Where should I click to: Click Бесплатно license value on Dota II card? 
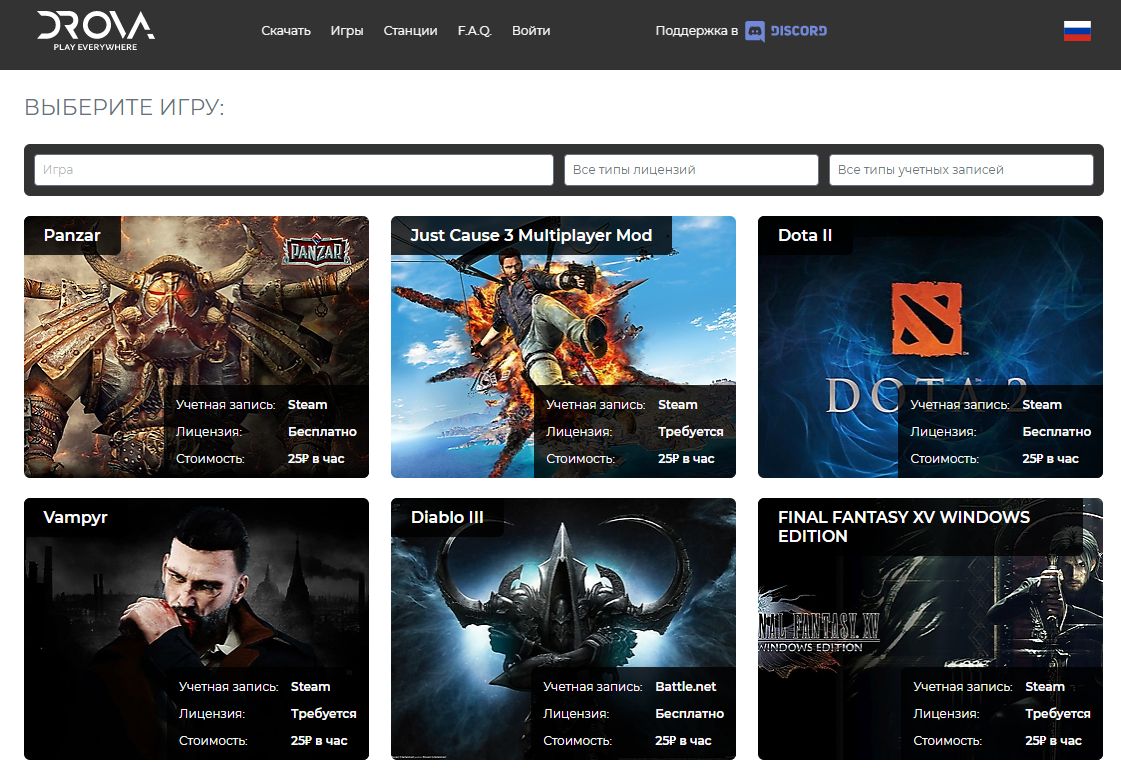[x=1057, y=432]
